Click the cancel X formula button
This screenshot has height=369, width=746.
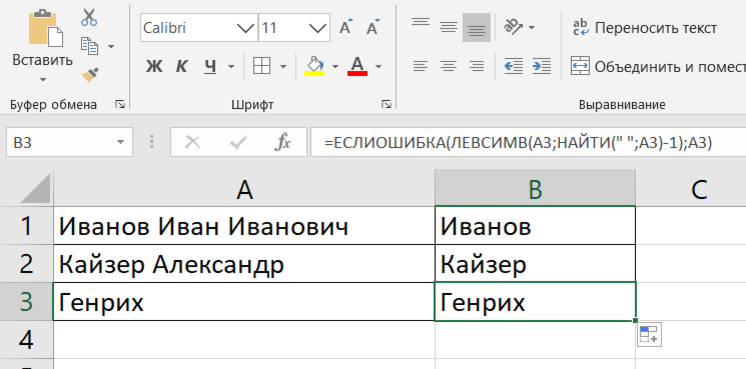(x=193, y=142)
